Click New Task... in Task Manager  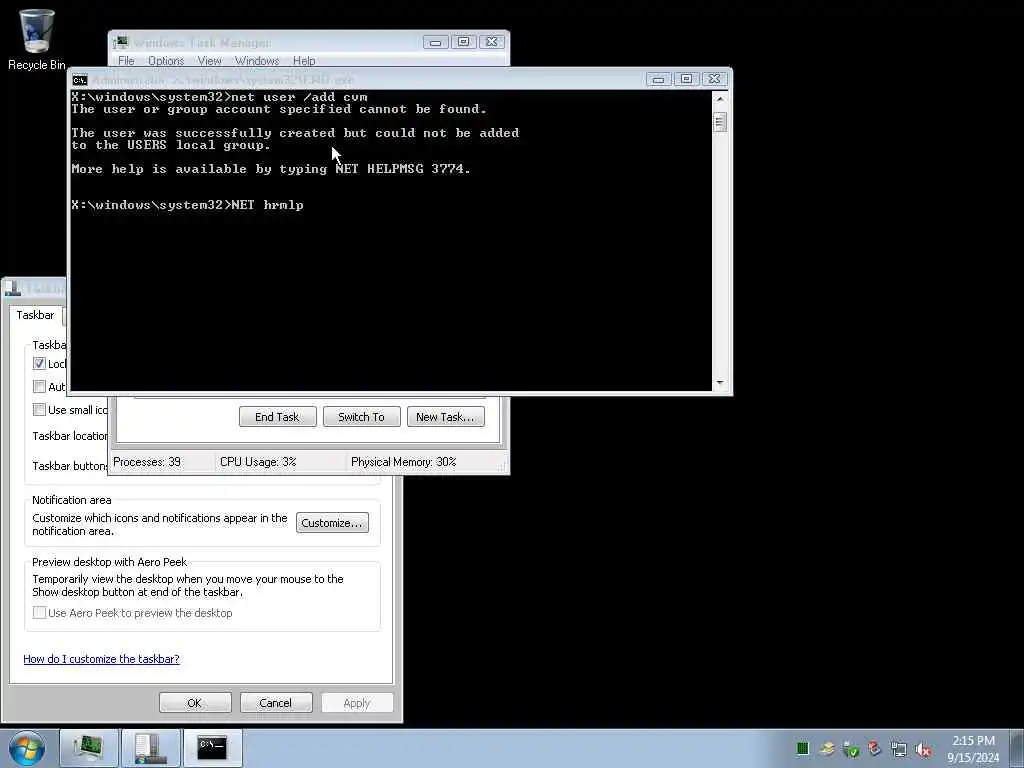click(x=445, y=417)
